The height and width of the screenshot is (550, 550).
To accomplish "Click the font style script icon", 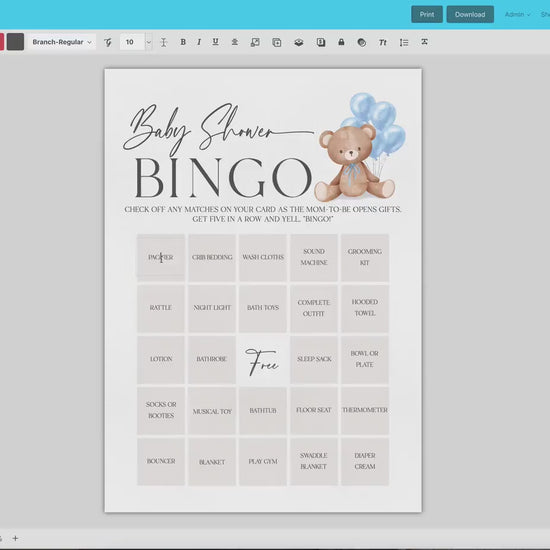I will (108, 42).
